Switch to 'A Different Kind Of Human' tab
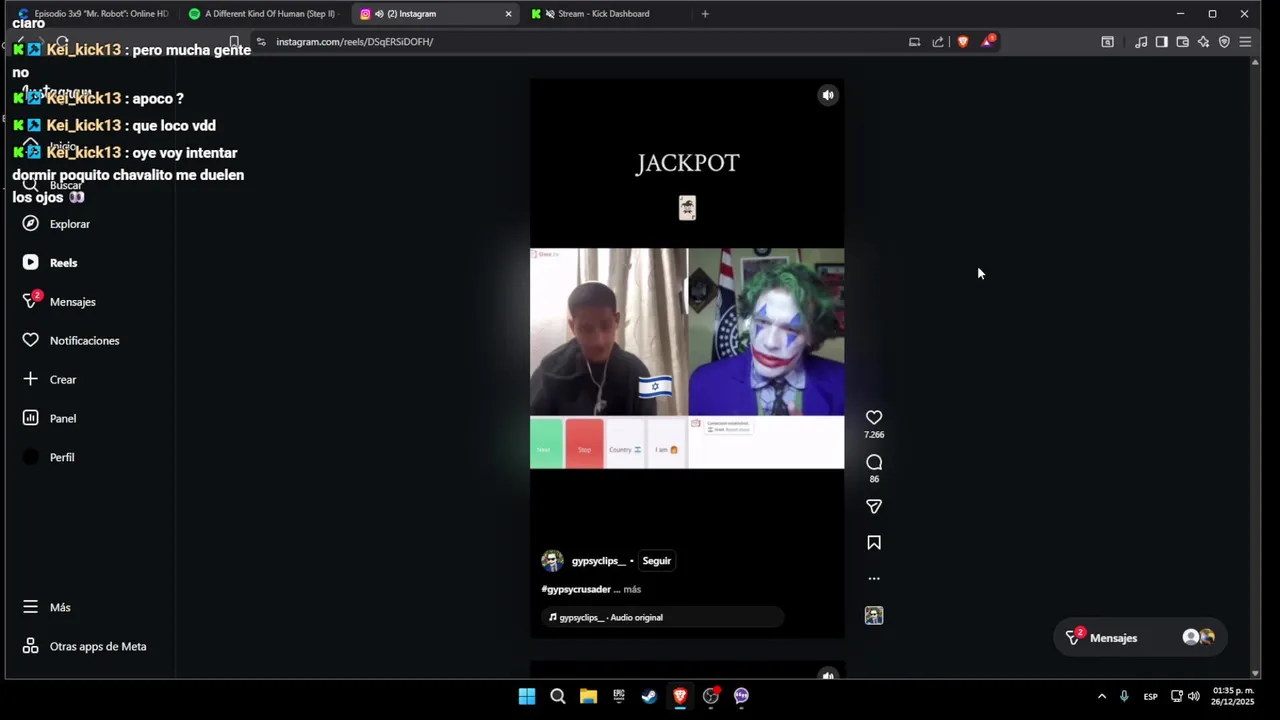This screenshot has width=1280, height=720. click(x=265, y=14)
